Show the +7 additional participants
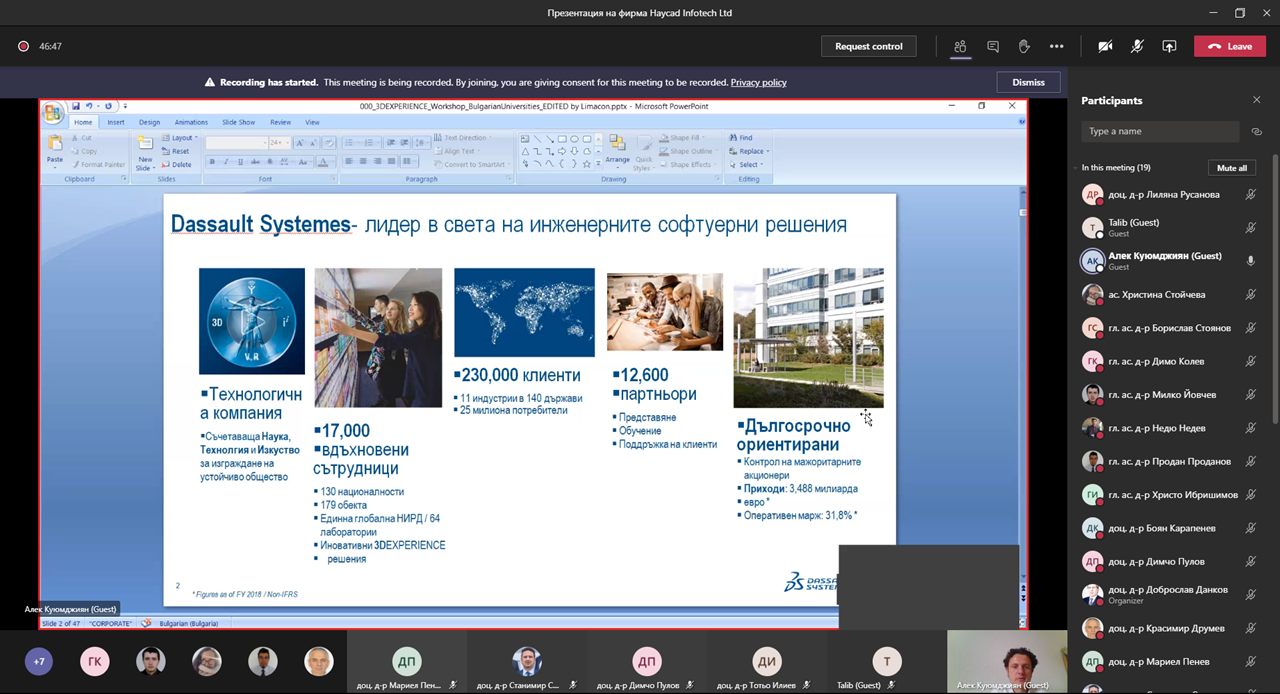The image size is (1280, 694). [x=39, y=662]
